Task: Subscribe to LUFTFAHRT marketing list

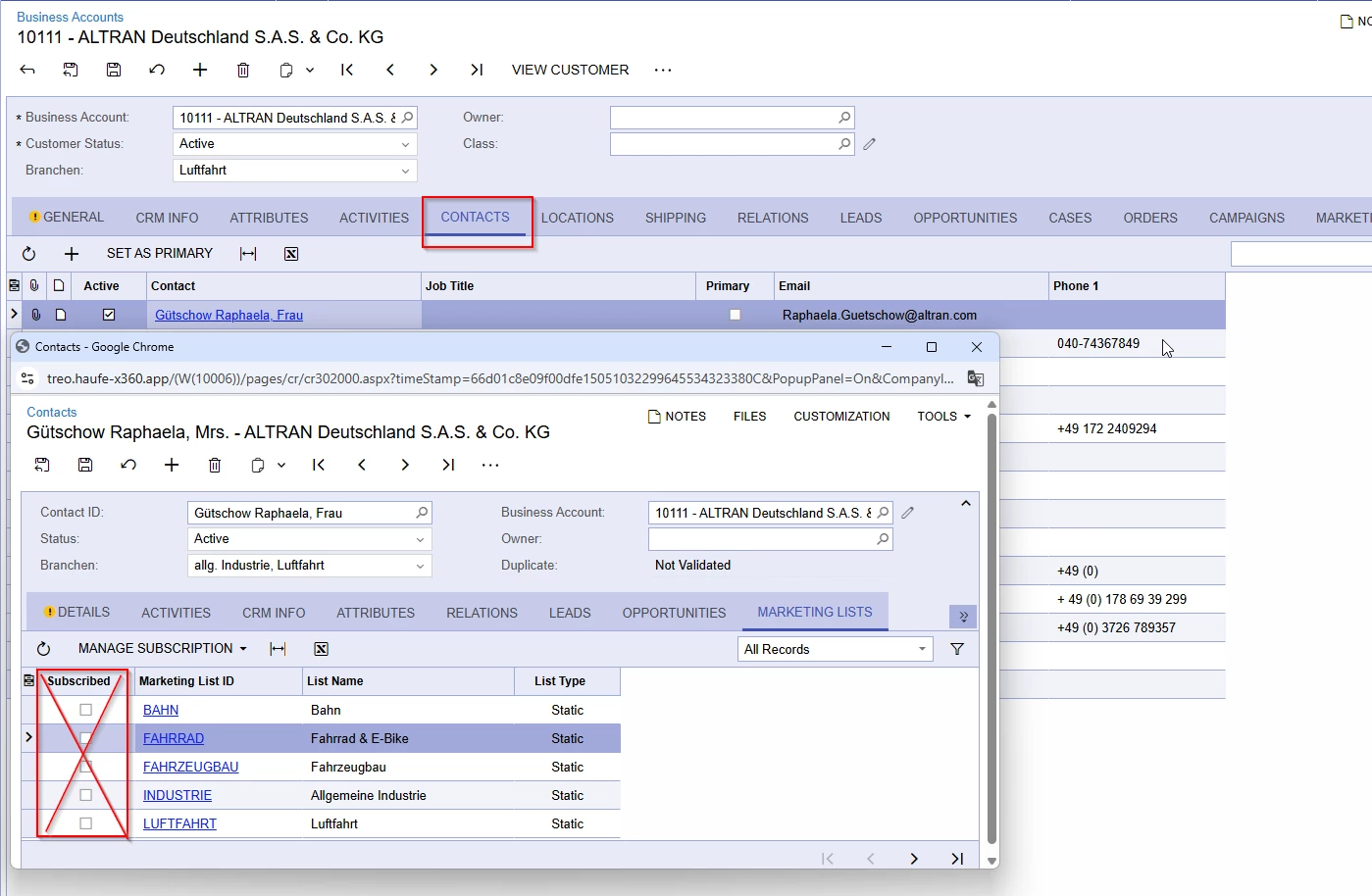Action: coord(85,823)
